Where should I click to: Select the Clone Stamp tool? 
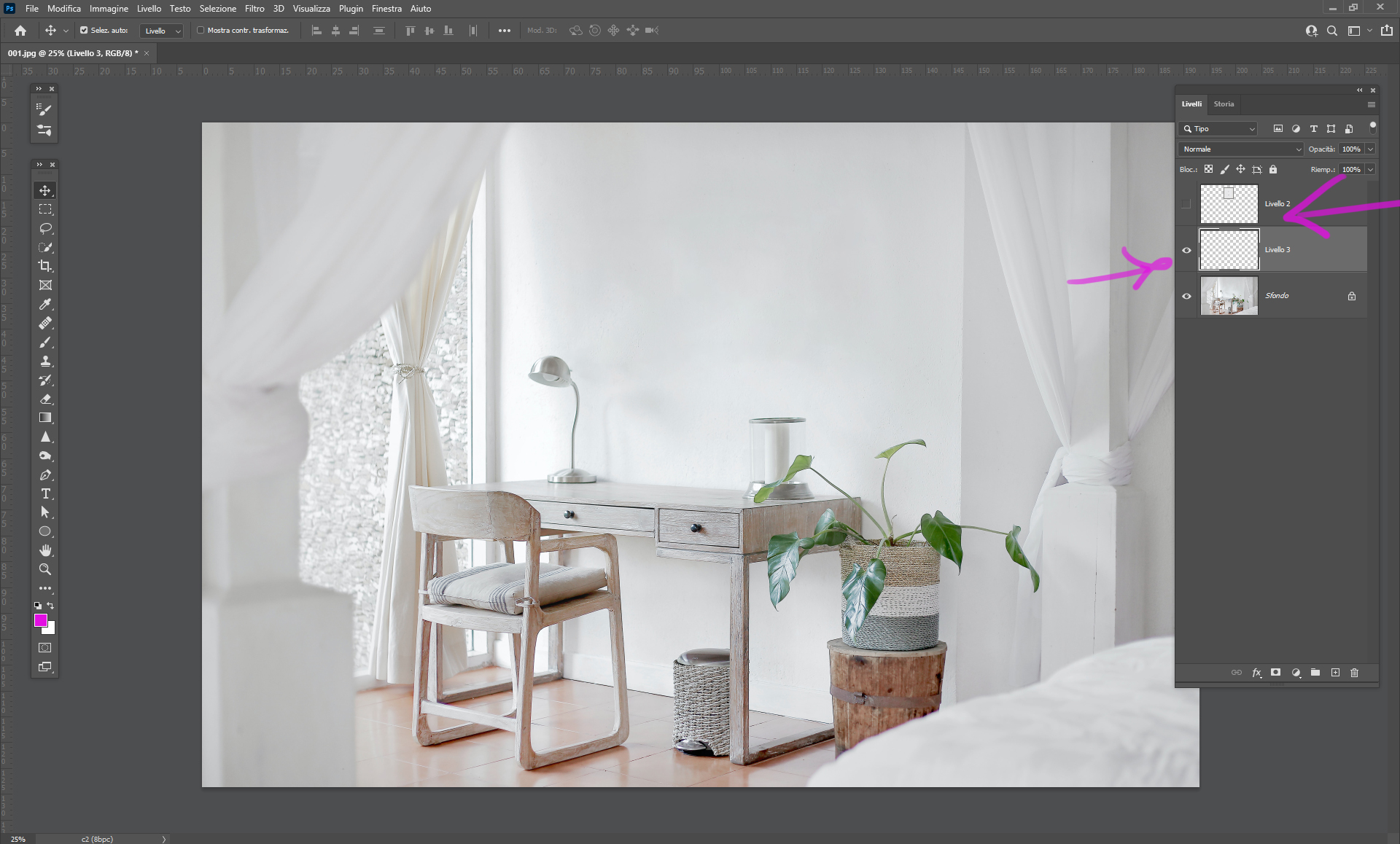coord(45,361)
